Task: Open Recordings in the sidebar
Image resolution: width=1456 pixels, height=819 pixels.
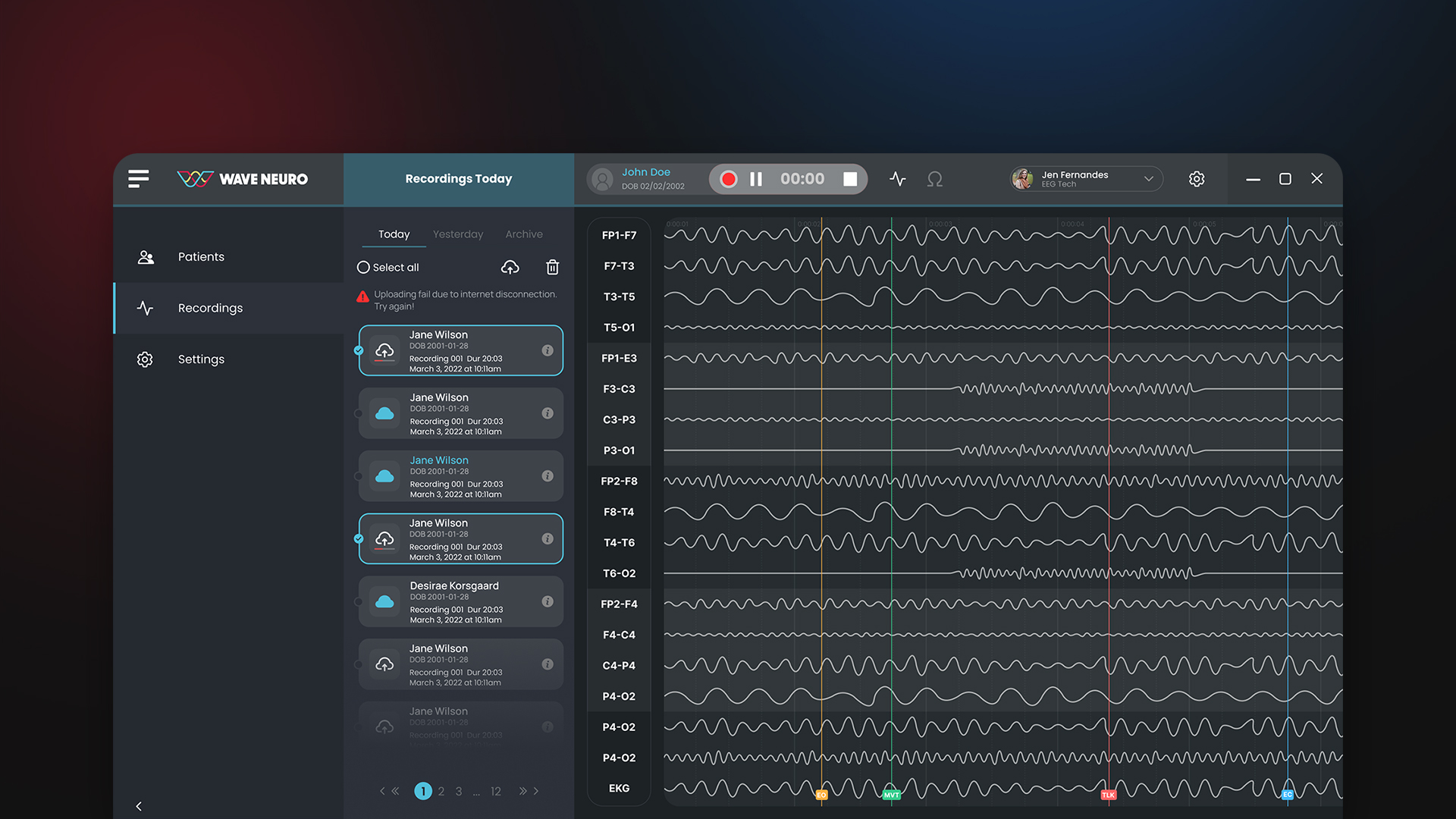Action: coord(228,308)
